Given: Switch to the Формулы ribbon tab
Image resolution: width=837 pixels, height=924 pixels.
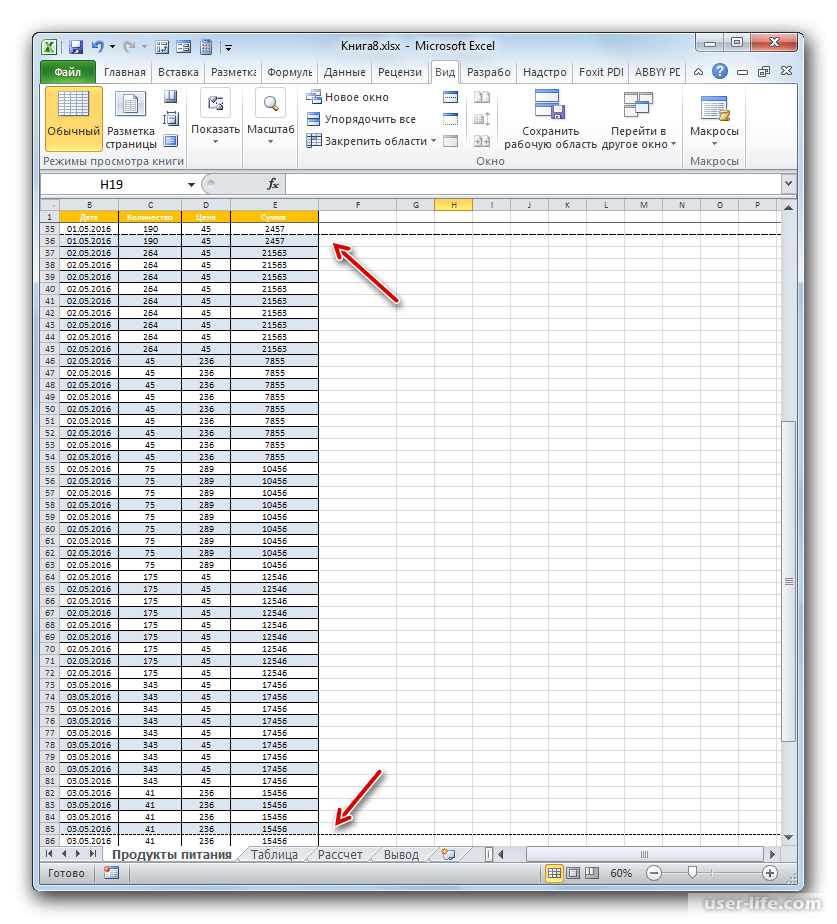Looking at the screenshot, I should click(289, 72).
